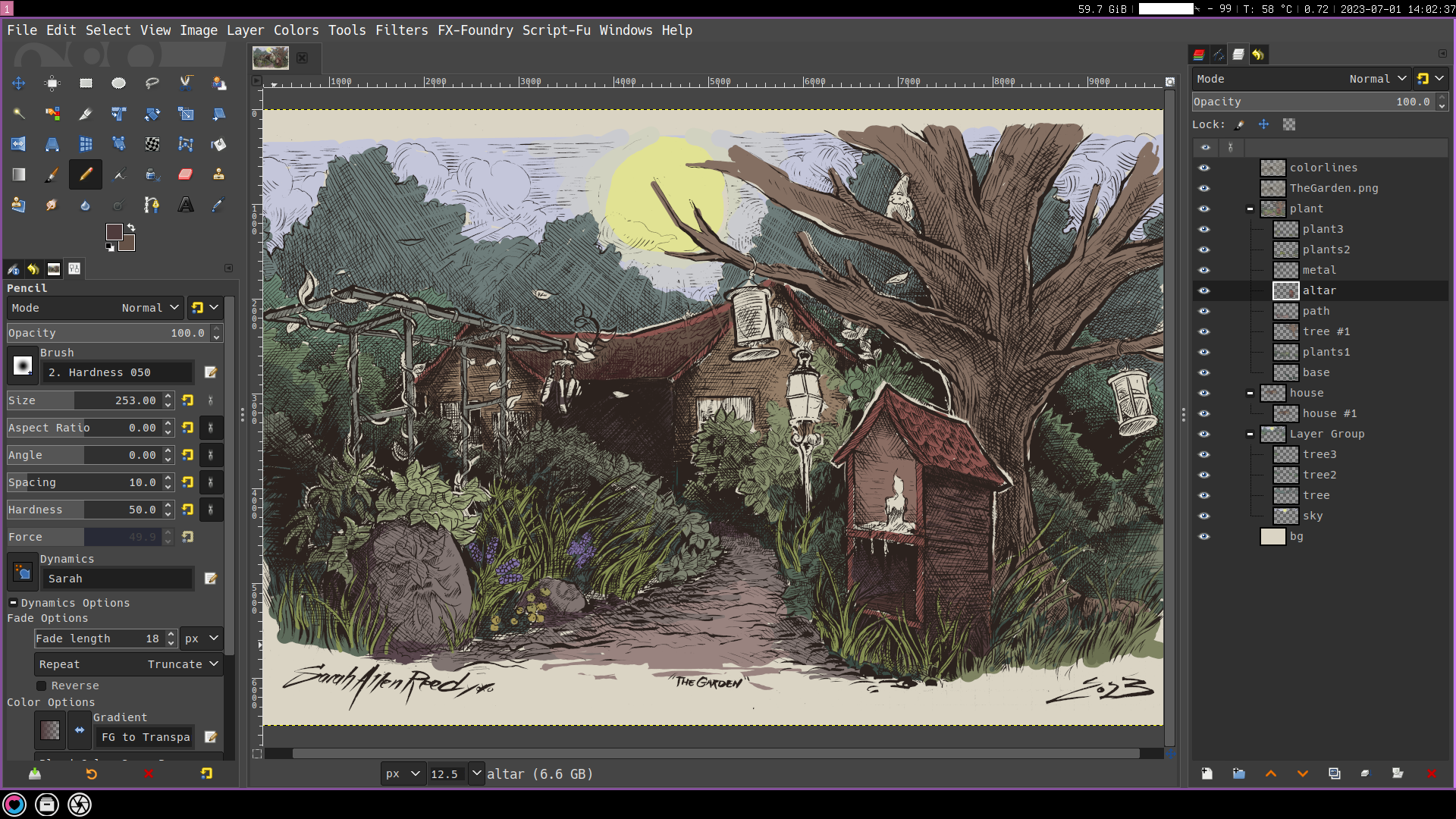Open the Filters menu

[x=401, y=30]
